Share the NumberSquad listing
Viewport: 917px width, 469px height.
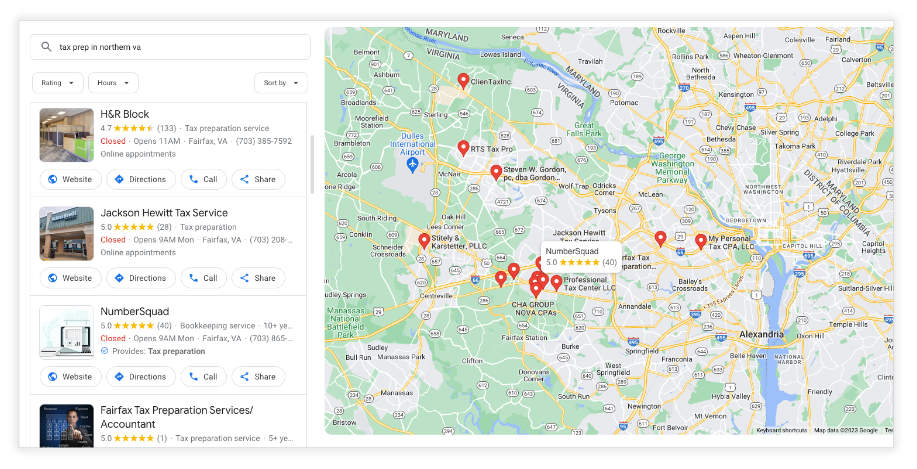[x=258, y=377]
